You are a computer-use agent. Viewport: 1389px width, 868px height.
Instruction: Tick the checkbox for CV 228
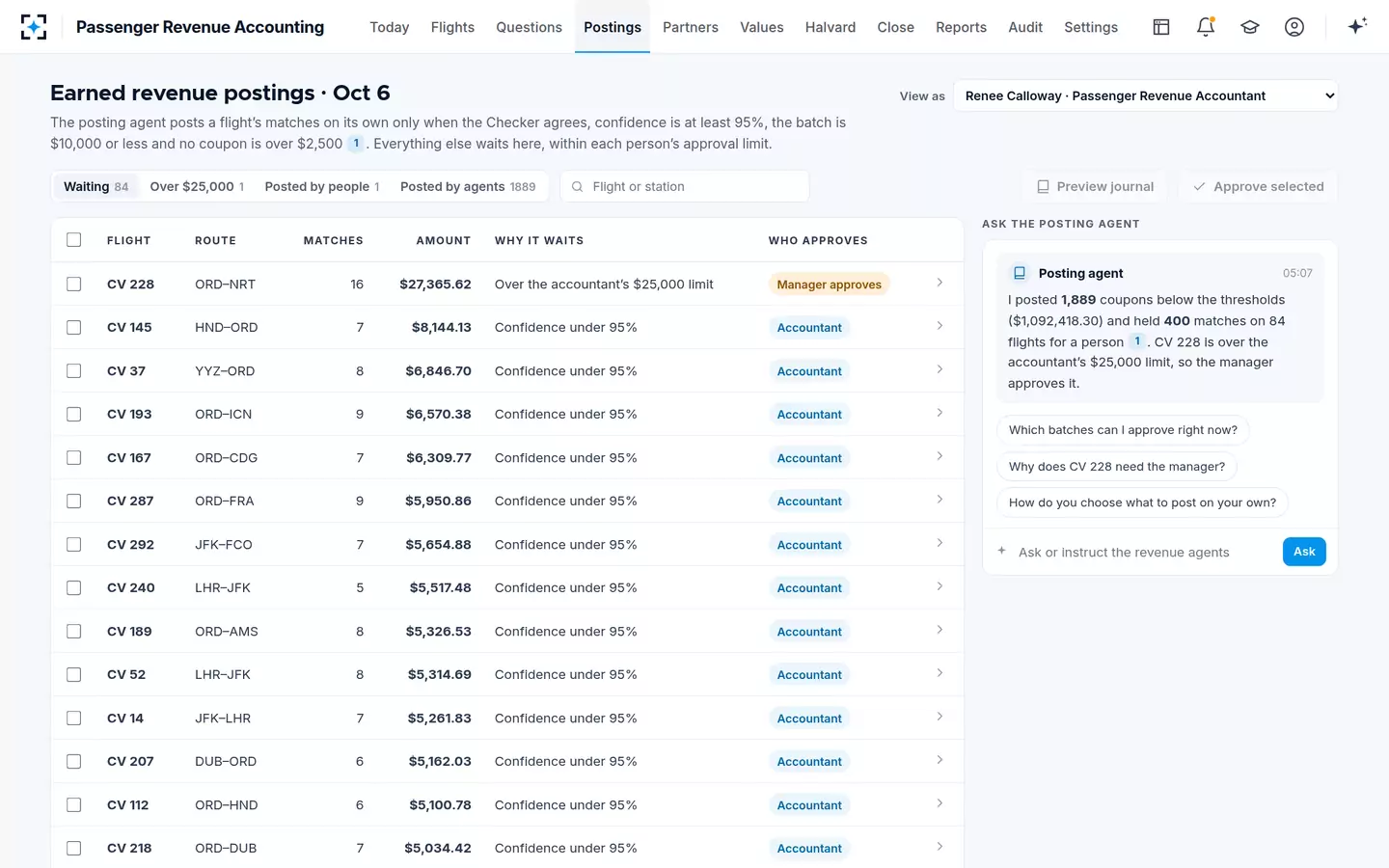73,284
